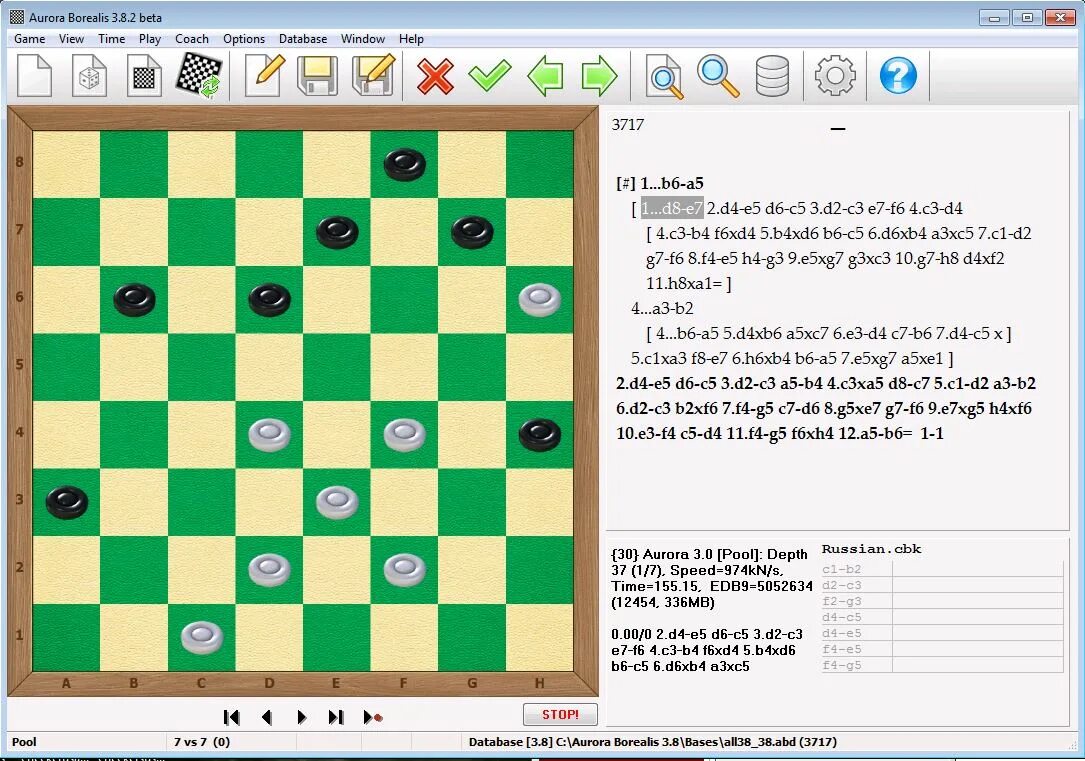Step back one move

click(x=267, y=717)
